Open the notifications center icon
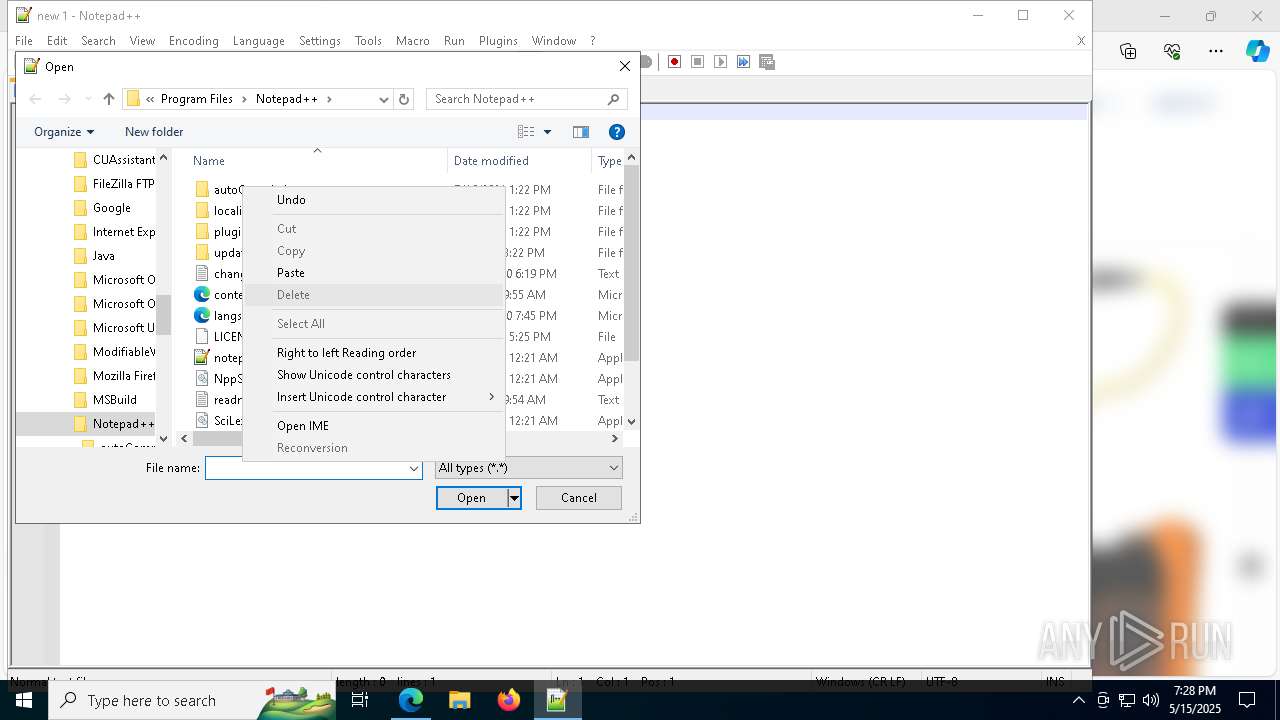The image size is (1280, 720). 1247,700
